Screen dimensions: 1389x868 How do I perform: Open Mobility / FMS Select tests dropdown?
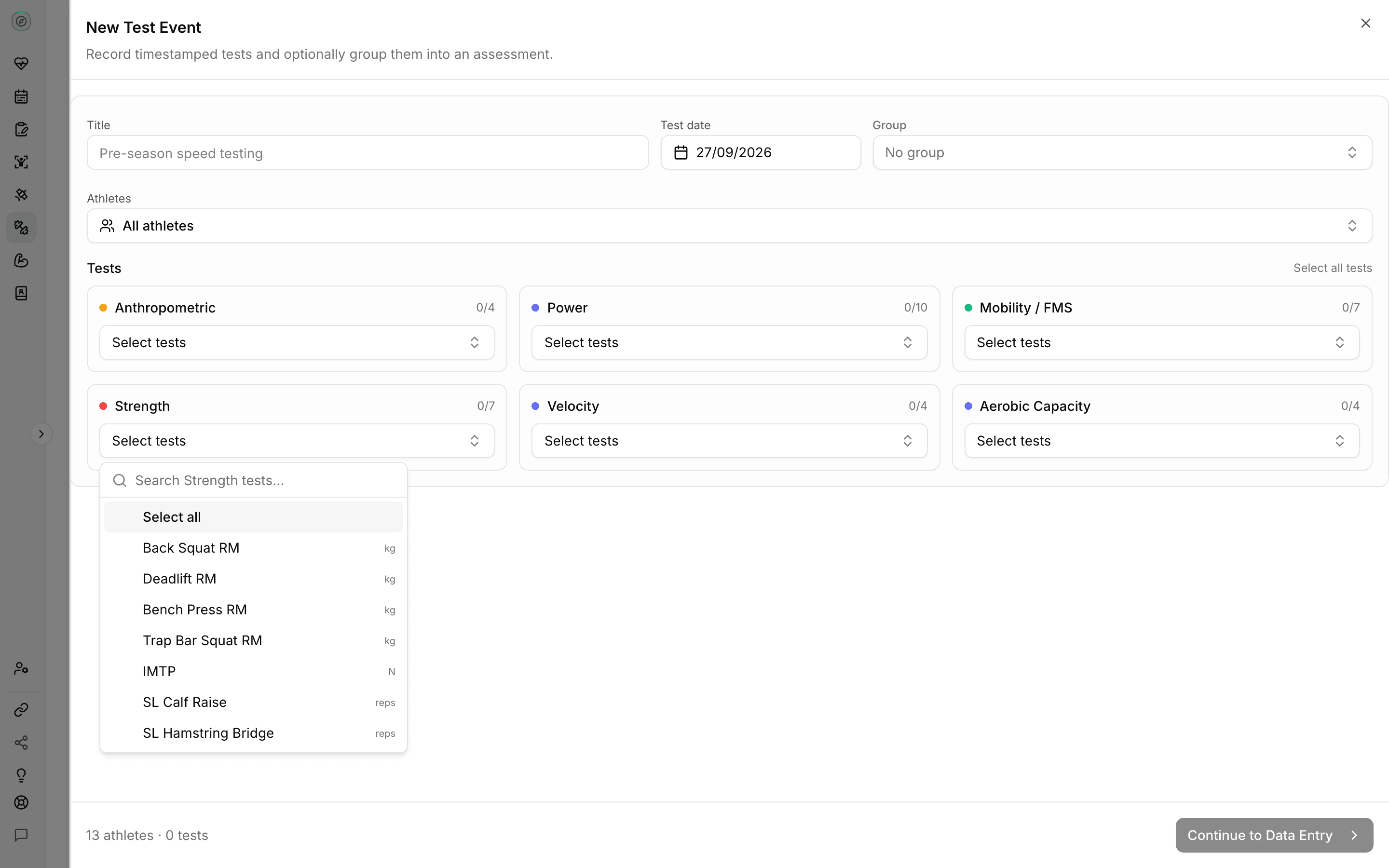coord(1162,343)
